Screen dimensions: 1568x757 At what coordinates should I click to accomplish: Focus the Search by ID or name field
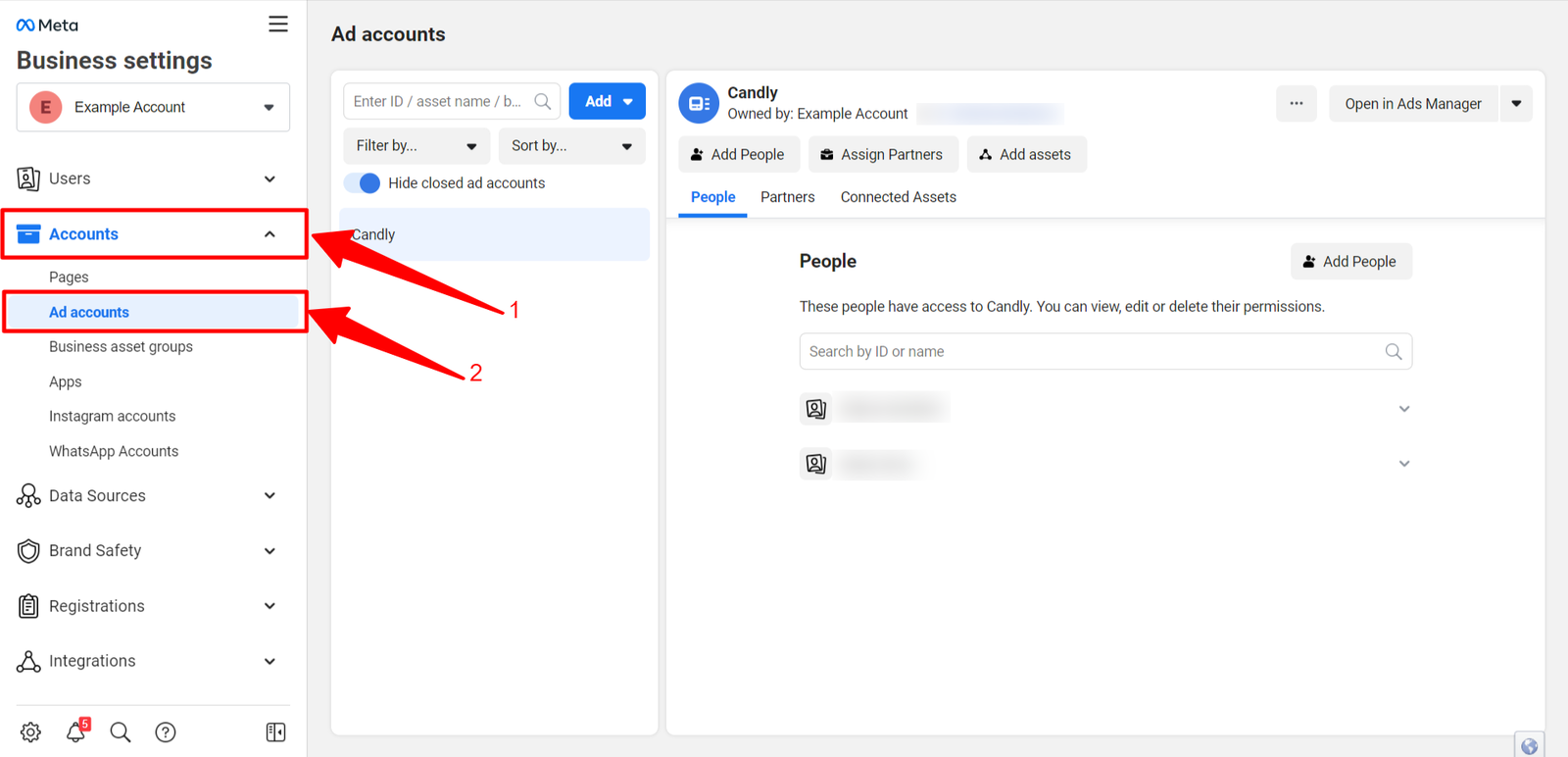coord(1105,351)
